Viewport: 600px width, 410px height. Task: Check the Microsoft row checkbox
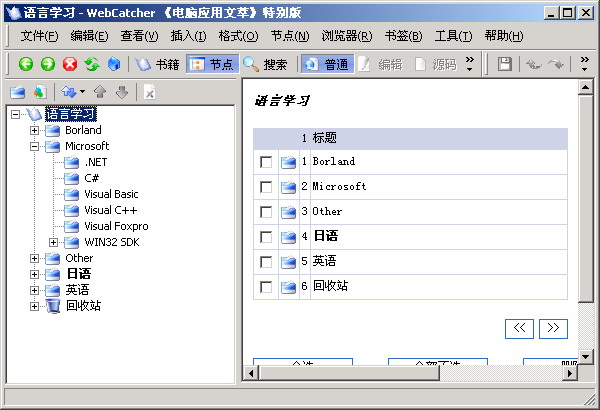(266, 187)
